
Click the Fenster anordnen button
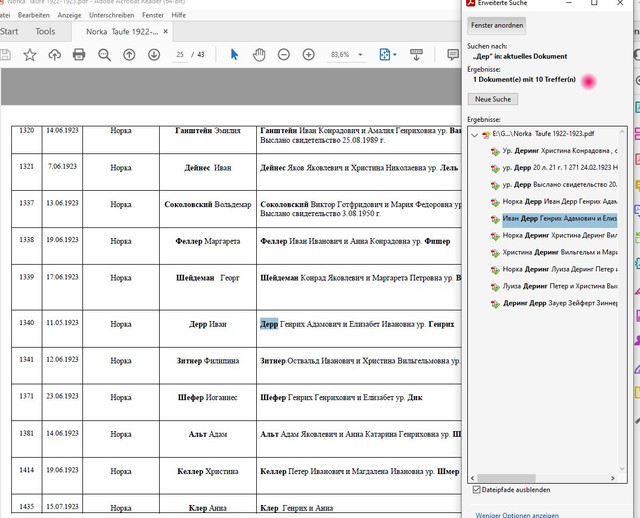tap(497, 25)
